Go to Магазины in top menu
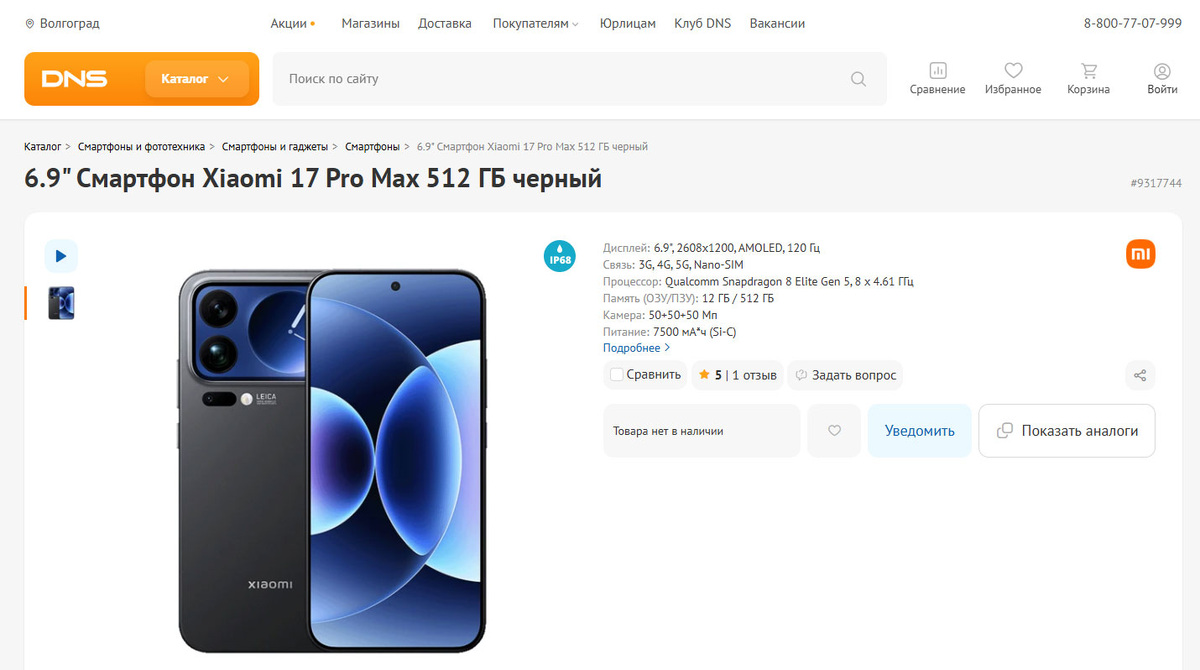The width and height of the screenshot is (1200, 670). pos(370,23)
